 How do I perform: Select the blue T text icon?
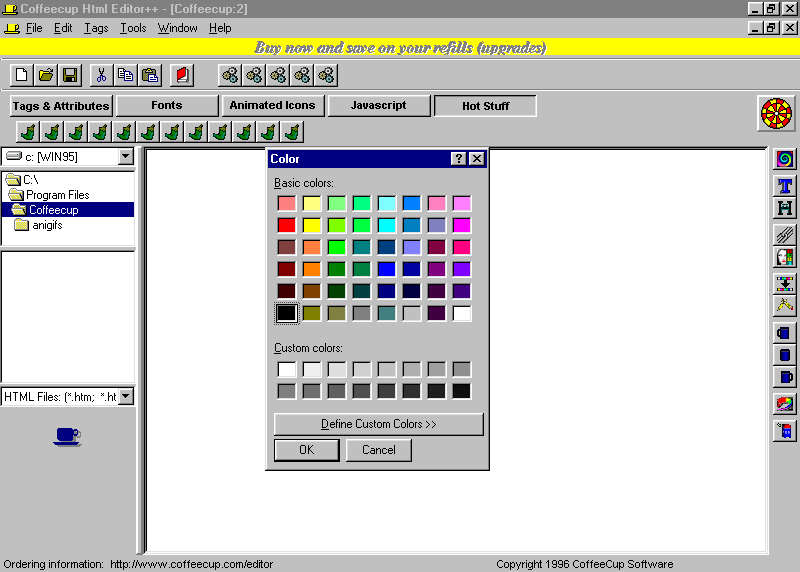(785, 186)
